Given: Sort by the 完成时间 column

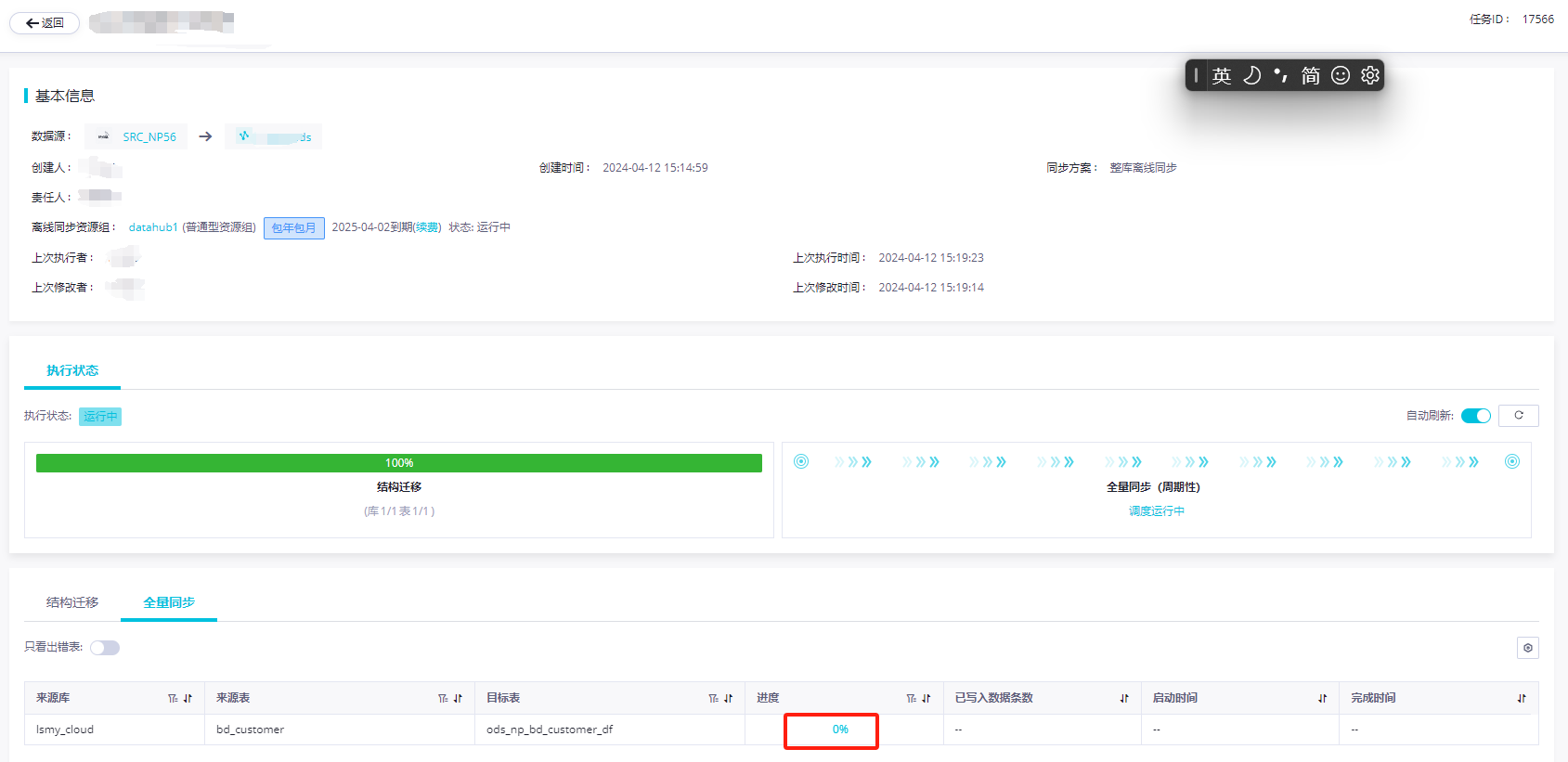Looking at the screenshot, I should tap(1522, 699).
